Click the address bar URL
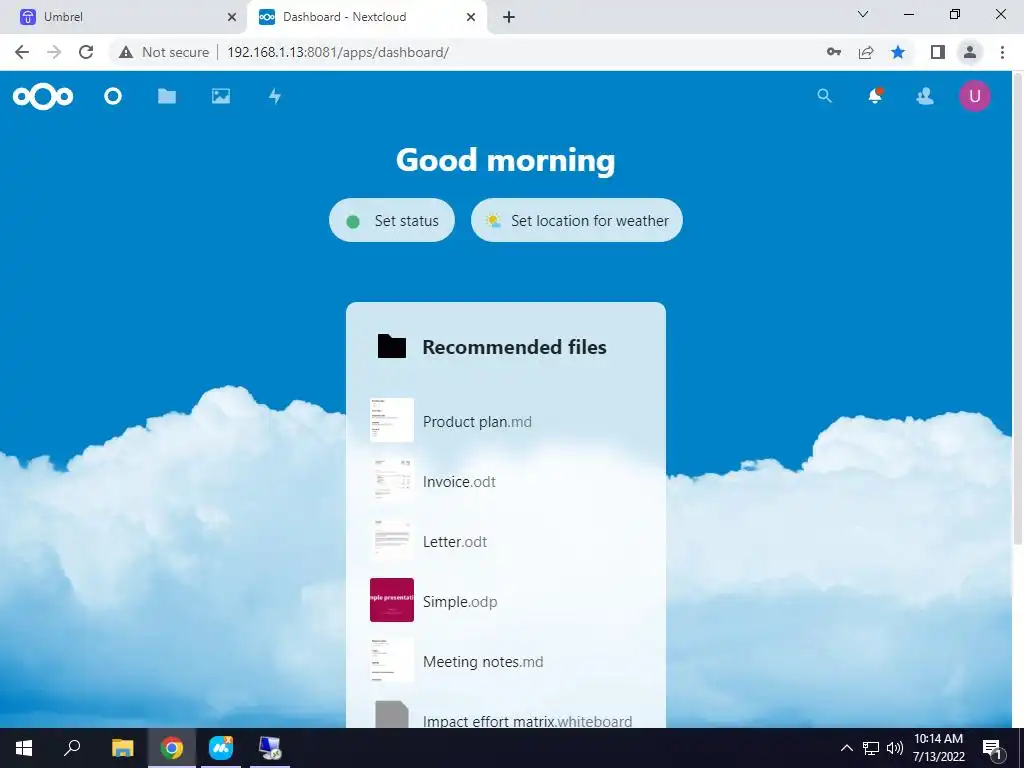The width and height of the screenshot is (1024, 768). [338, 52]
